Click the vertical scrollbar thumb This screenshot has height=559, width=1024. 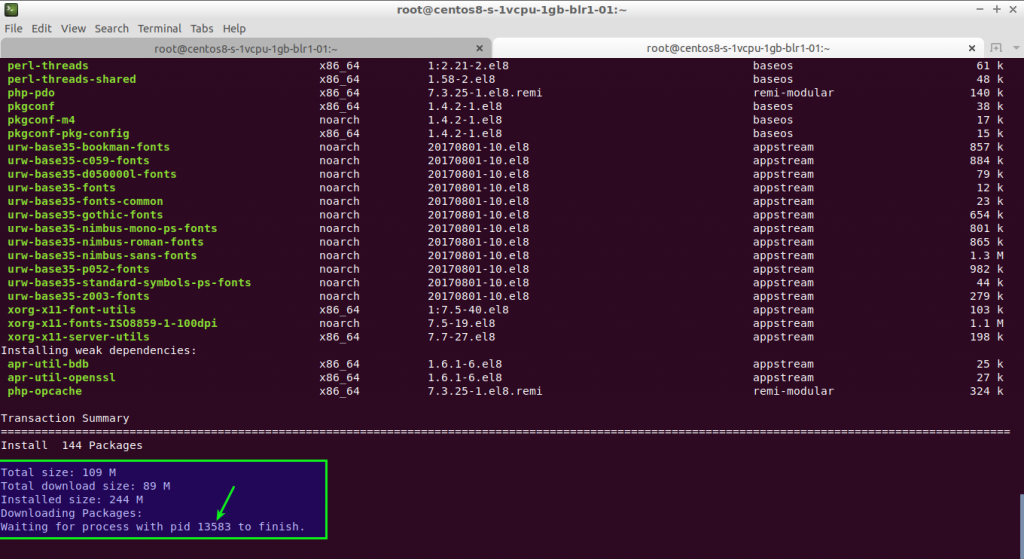(x=1019, y=525)
